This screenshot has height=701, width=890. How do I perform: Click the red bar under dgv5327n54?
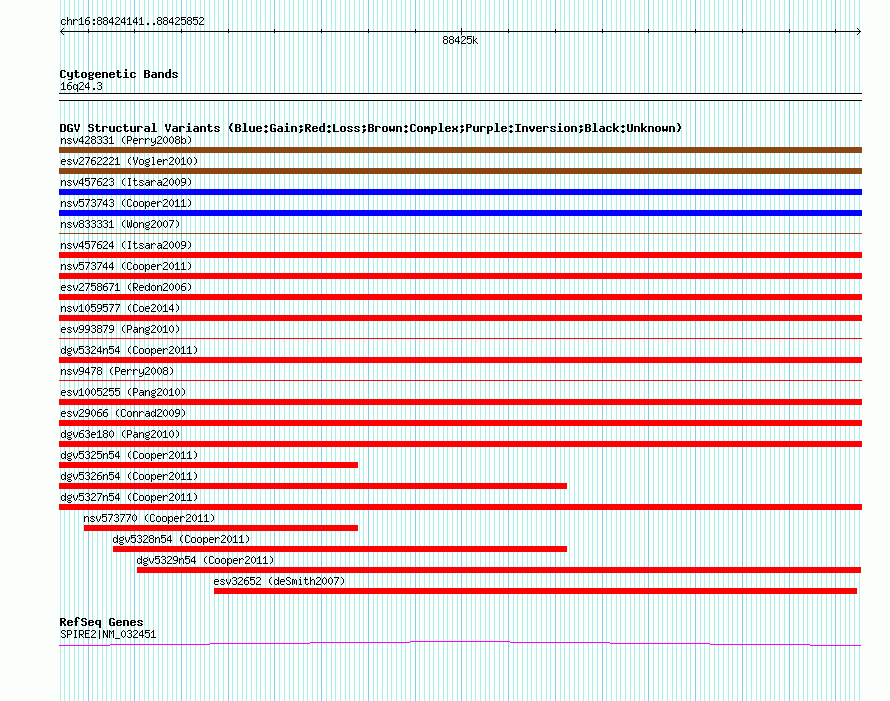[x=460, y=507]
